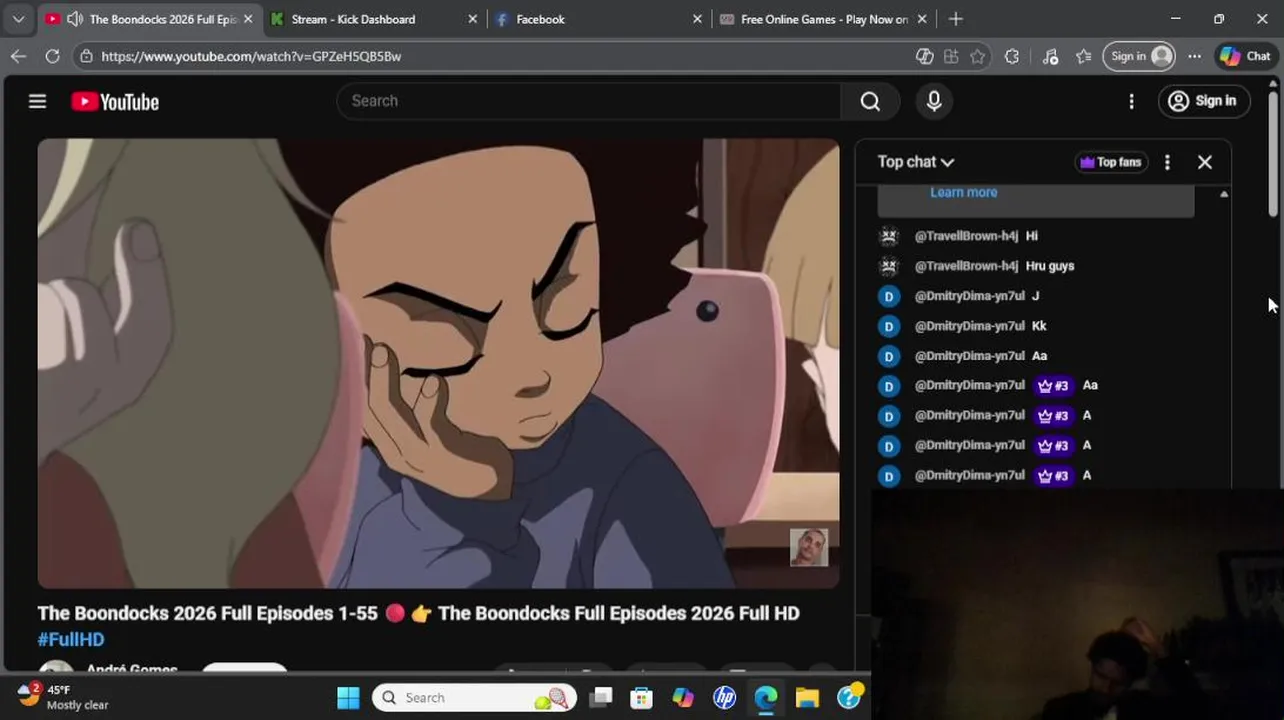
Task: Open the tab actions dropdown menu
Action: tap(18, 19)
